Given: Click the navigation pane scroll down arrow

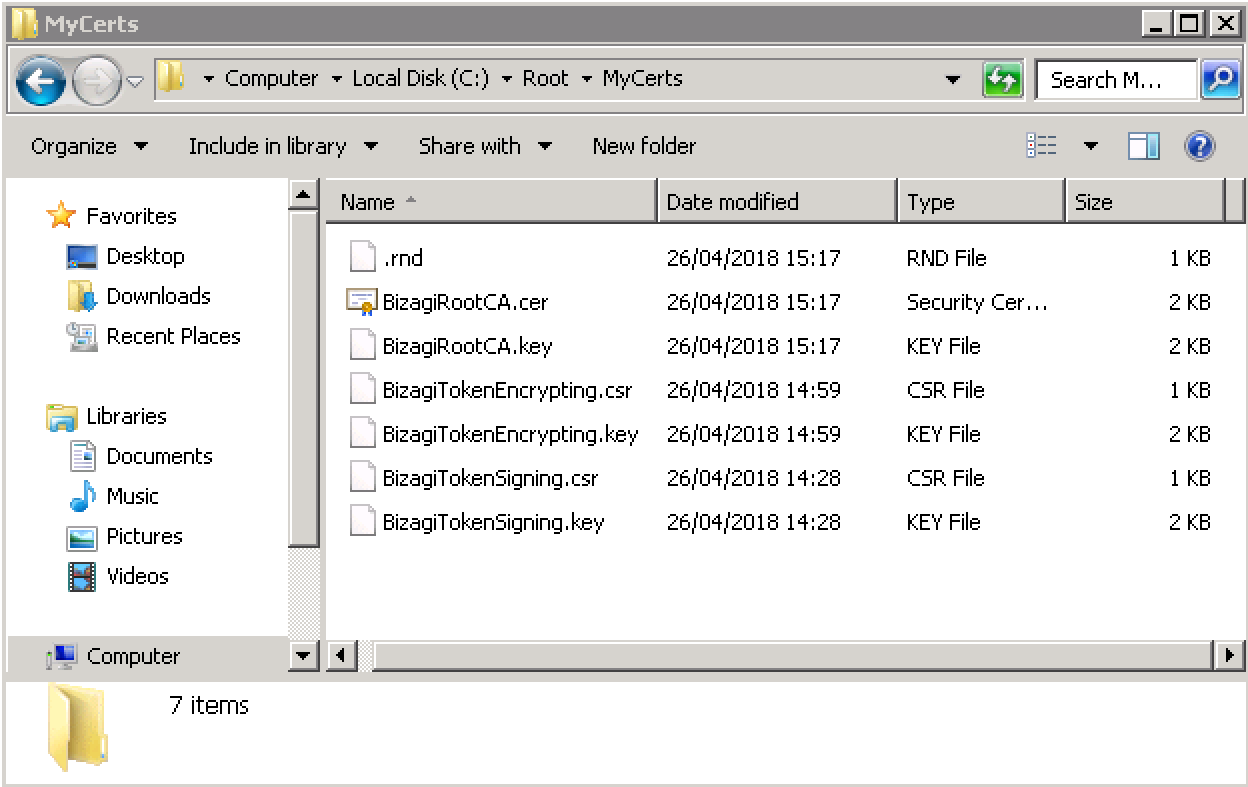Looking at the screenshot, I should (304, 656).
